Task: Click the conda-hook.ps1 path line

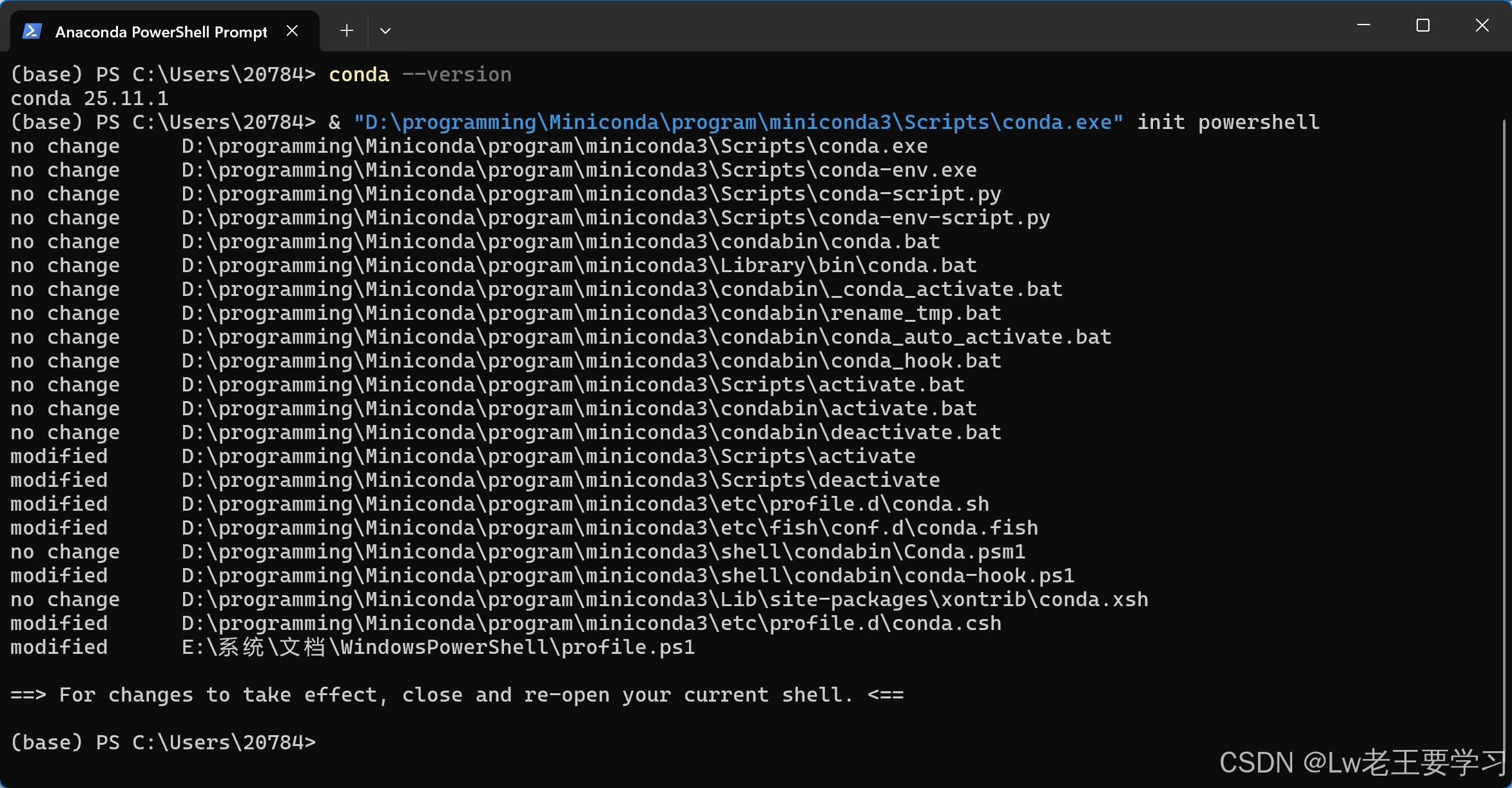Action: pyautogui.click(x=628, y=576)
